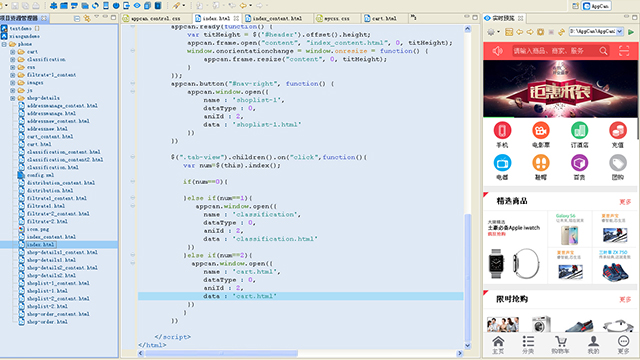
Task: Select the icon.png file in the tree
Action: coord(38,229)
